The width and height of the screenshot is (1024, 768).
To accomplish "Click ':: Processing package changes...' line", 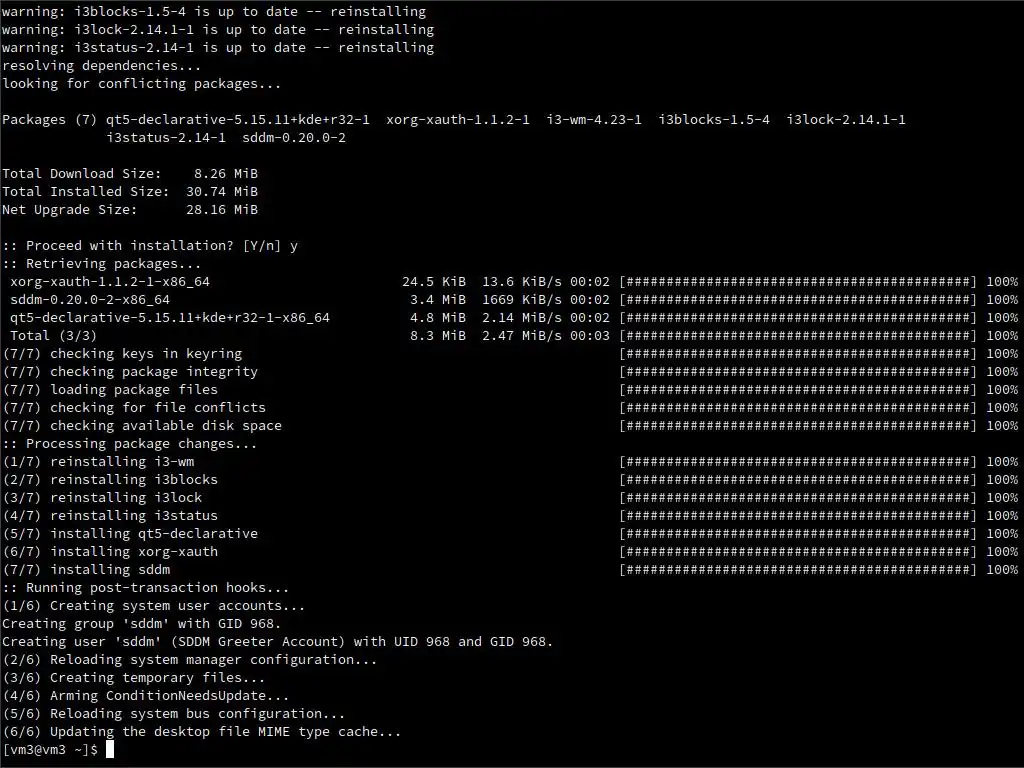I will [x=129, y=443].
